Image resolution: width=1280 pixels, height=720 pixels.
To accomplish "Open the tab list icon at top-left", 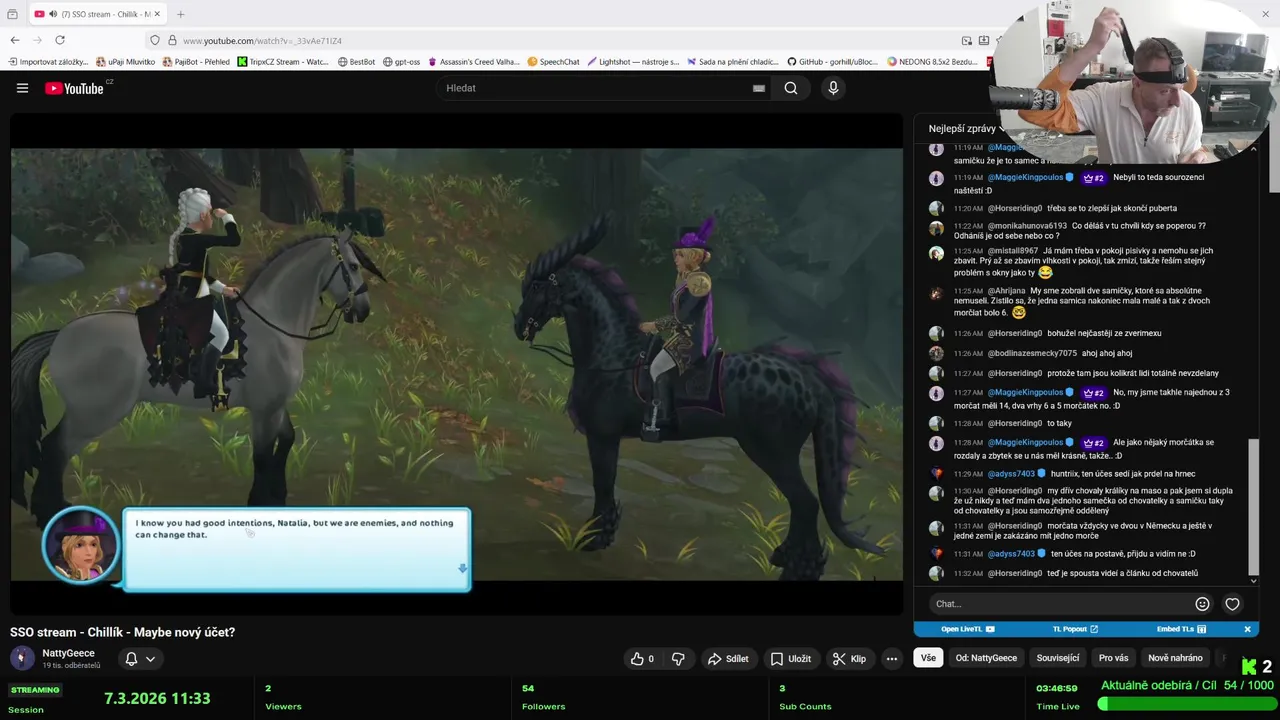I will (12, 14).
